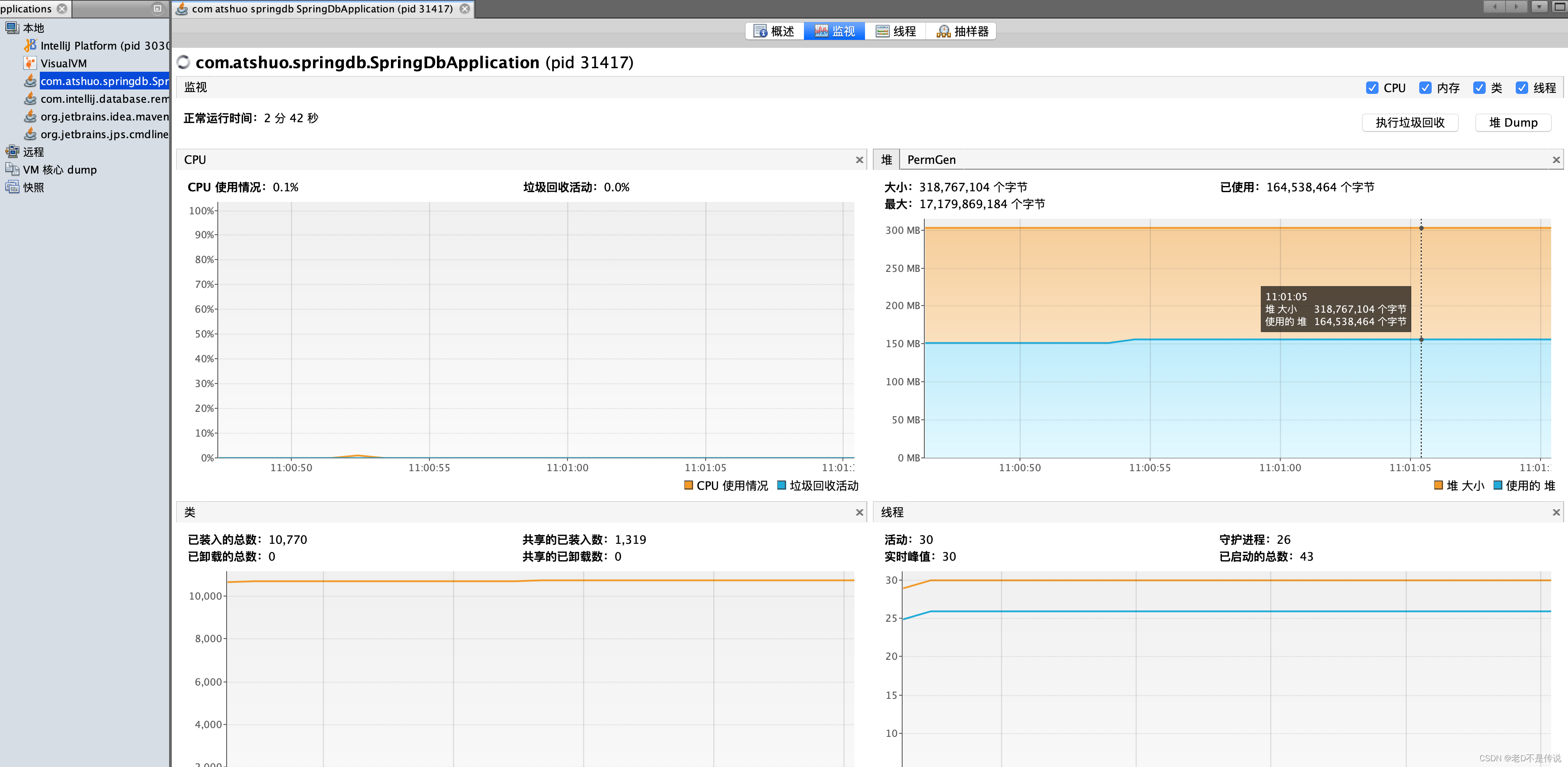Minimize the Applications side panel
This screenshot has height=767, width=1568.
[158, 8]
